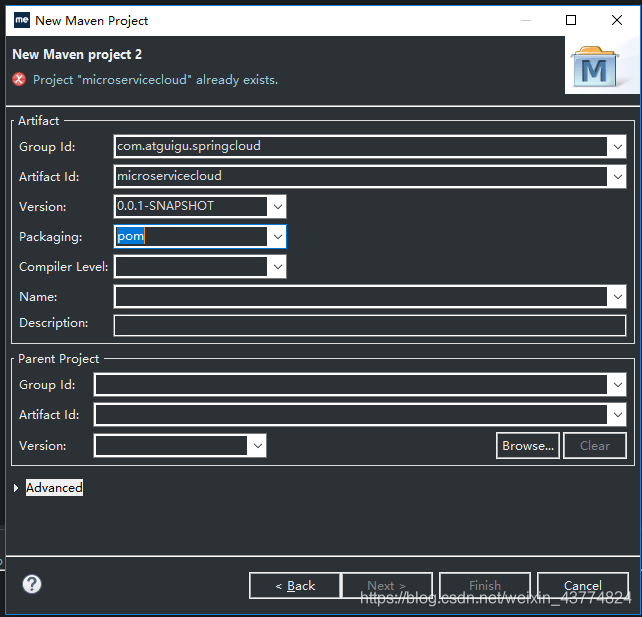Screen dimensions: 642x617
Task: Click into Parent Project Artifact Id field
Action: click(351, 415)
